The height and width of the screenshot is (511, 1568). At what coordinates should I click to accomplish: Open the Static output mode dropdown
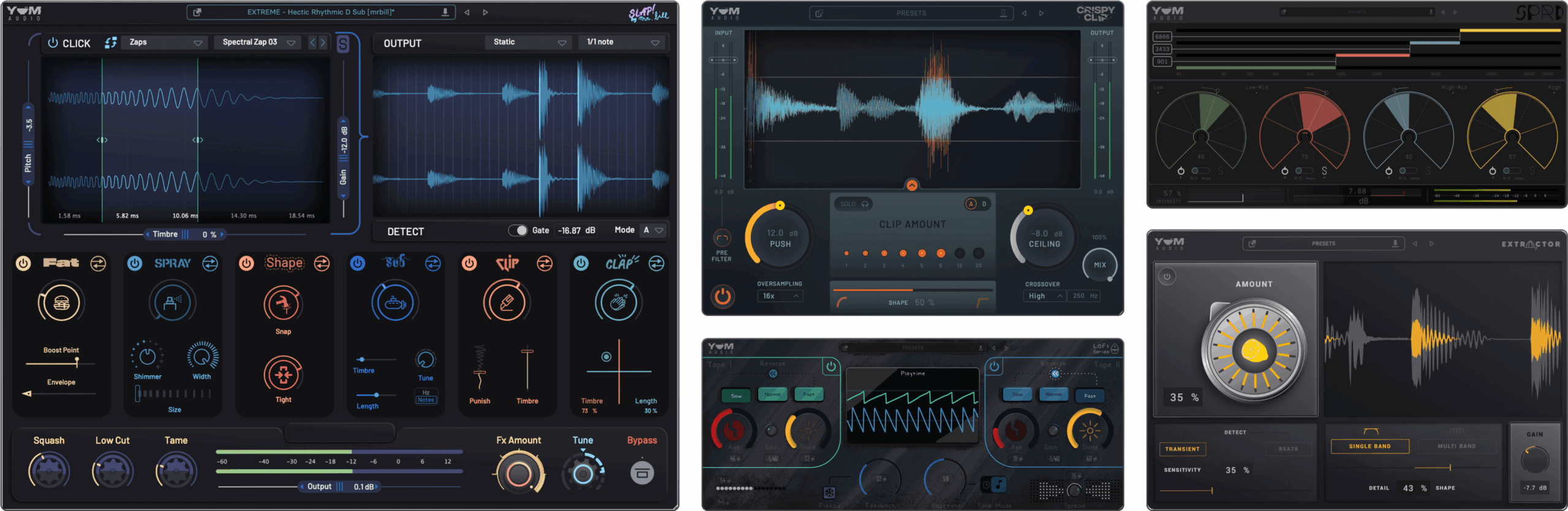coord(529,42)
